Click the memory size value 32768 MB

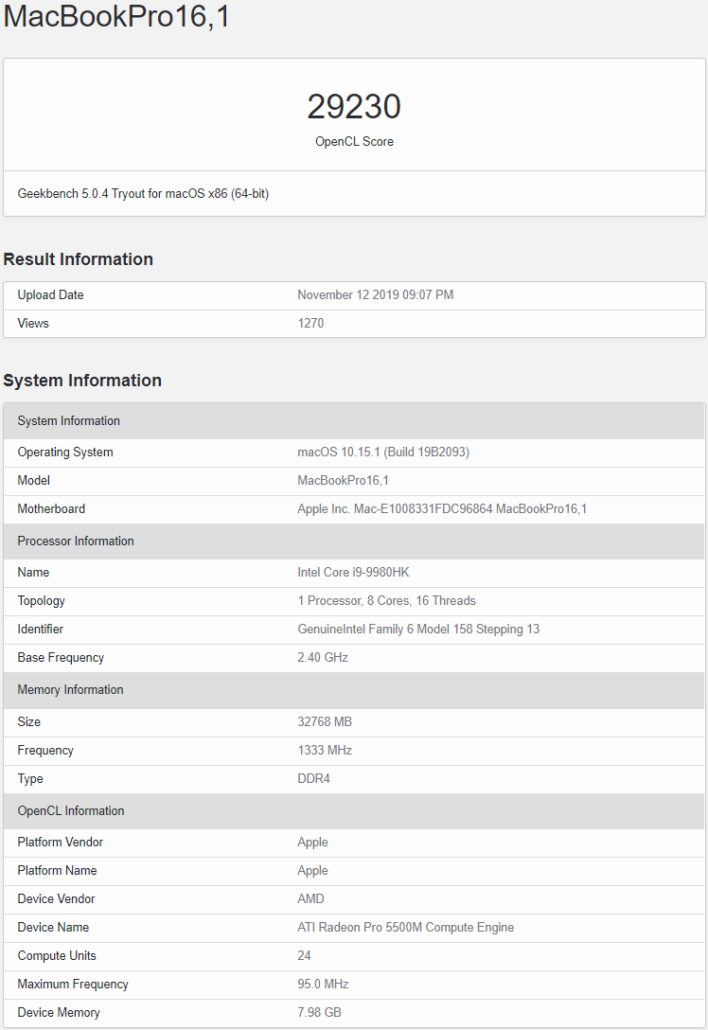coord(324,722)
